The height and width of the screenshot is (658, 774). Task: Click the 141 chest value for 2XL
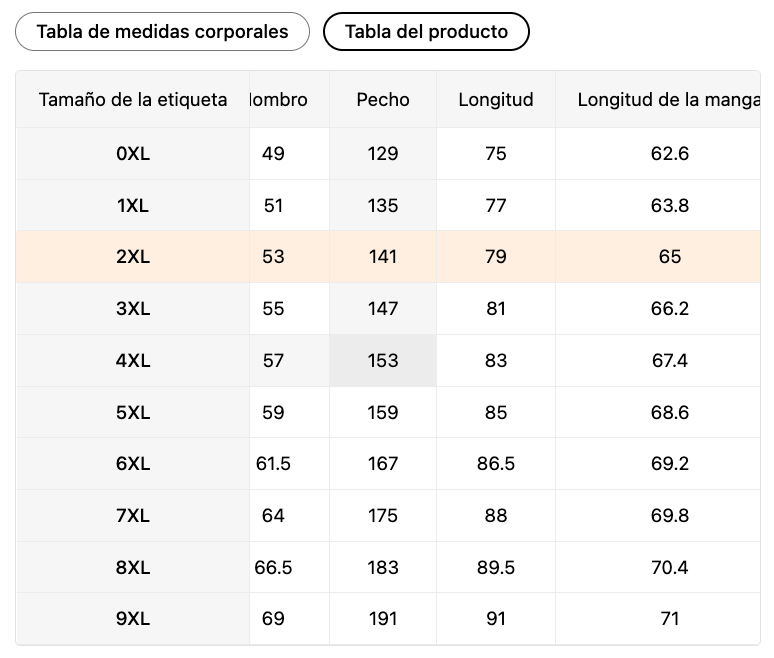383,257
